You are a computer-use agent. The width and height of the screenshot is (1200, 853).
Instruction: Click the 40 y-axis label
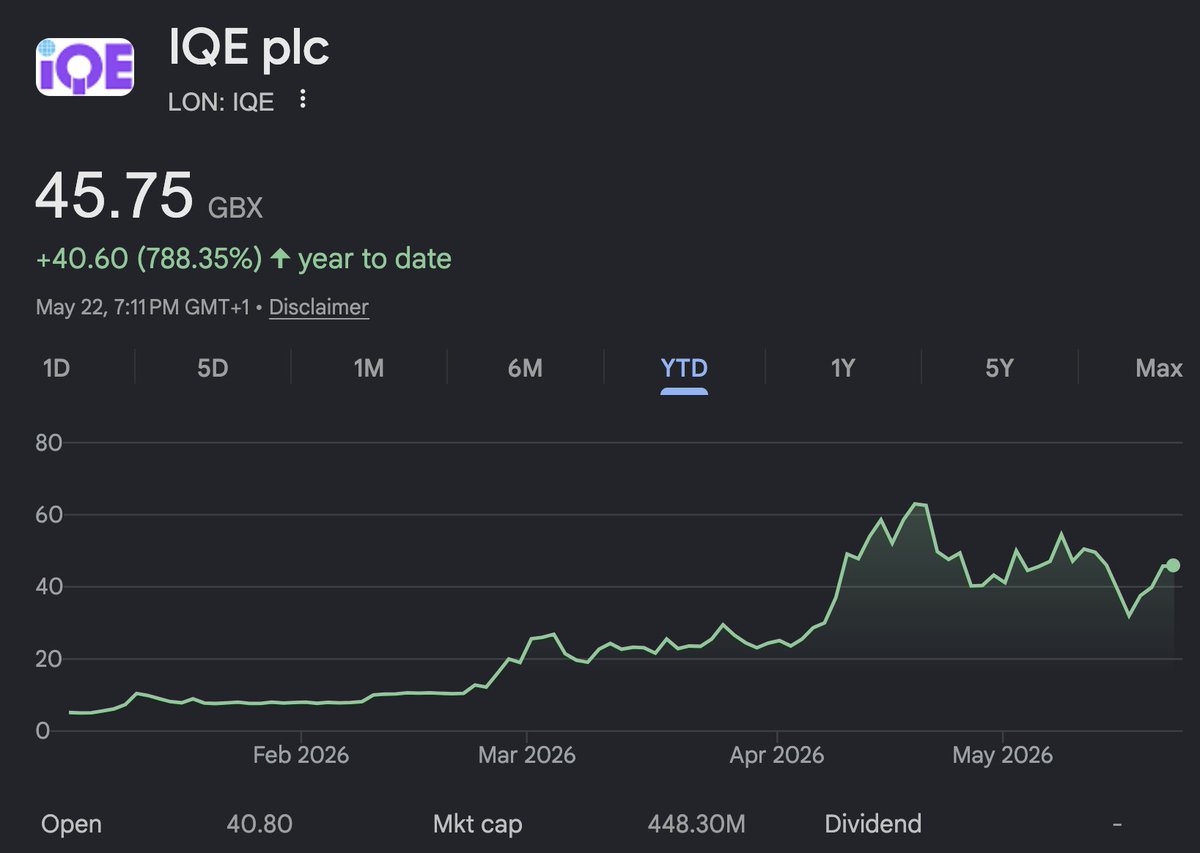(x=48, y=587)
